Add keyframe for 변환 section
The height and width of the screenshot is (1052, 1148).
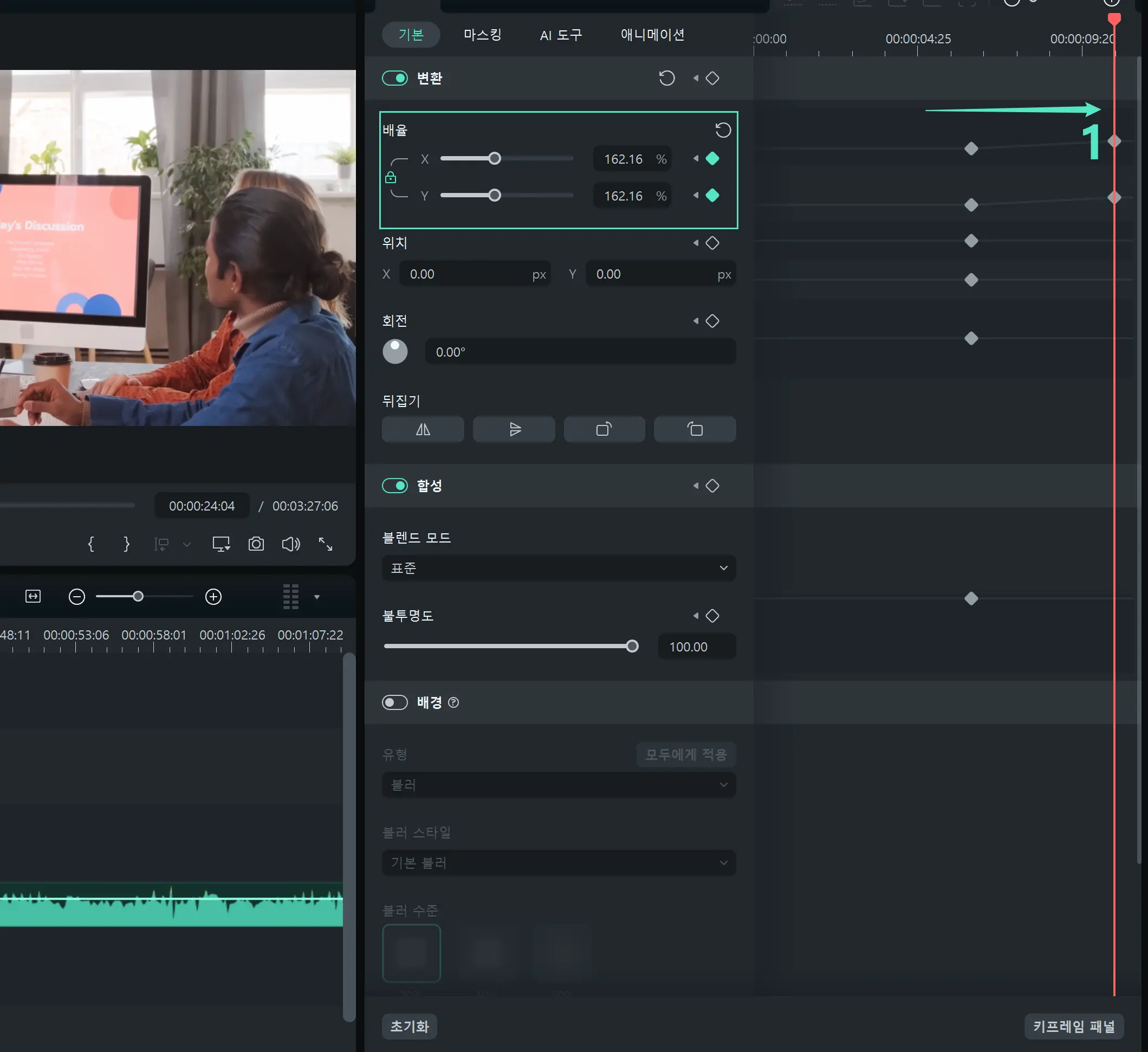pos(712,78)
